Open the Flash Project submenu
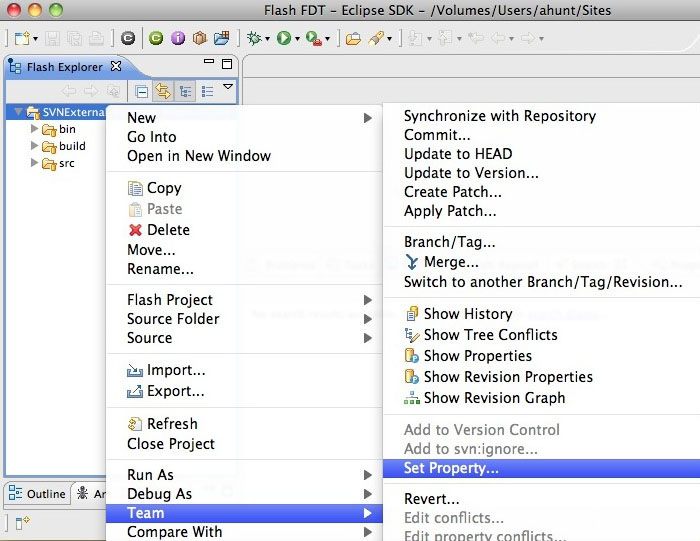The width and height of the screenshot is (700, 541). coord(244,300)
